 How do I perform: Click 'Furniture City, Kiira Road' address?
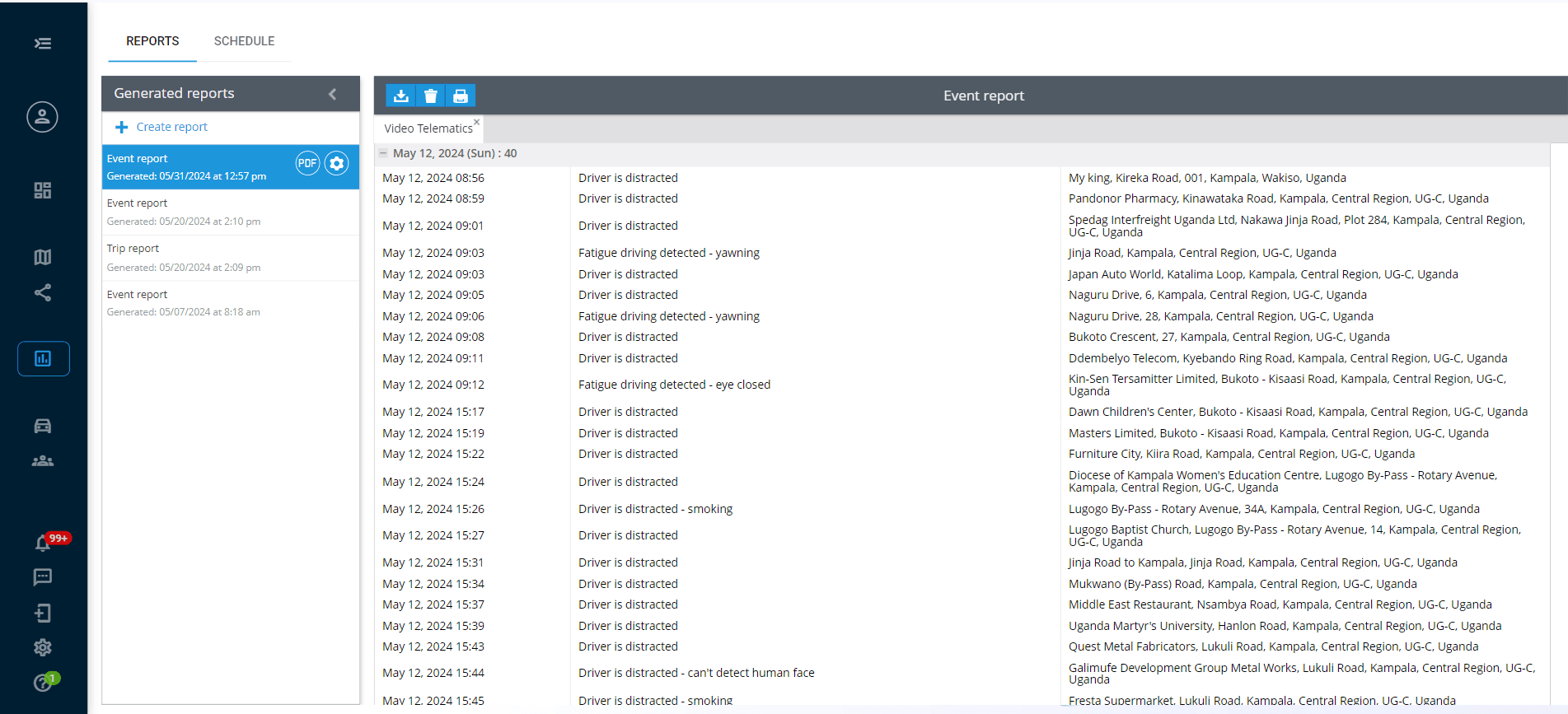point(1242,454)
